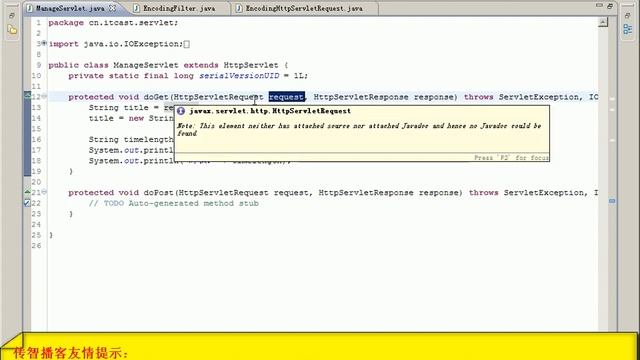Click 'Press F2 for focus' in the hover
Viewport: 640px width, 360px height.
click(x=511, y=158)
